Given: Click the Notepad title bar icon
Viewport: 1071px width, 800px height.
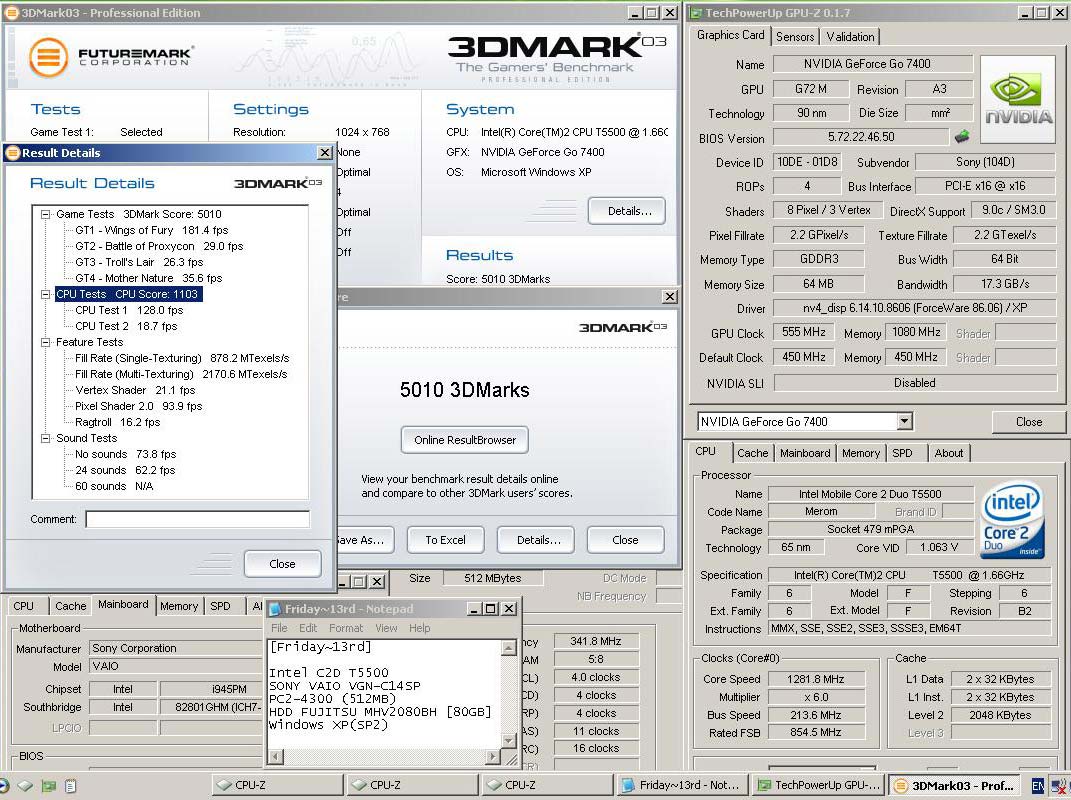Looking at the screenshot, I should 275,609.
